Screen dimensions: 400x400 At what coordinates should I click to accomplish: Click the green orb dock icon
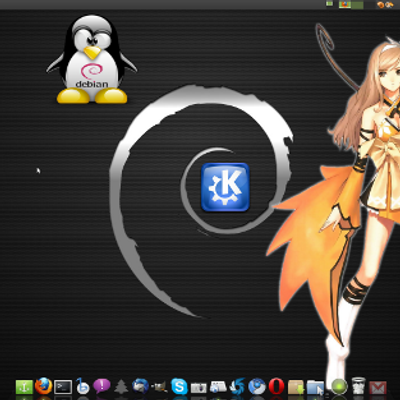pos(339,387)
